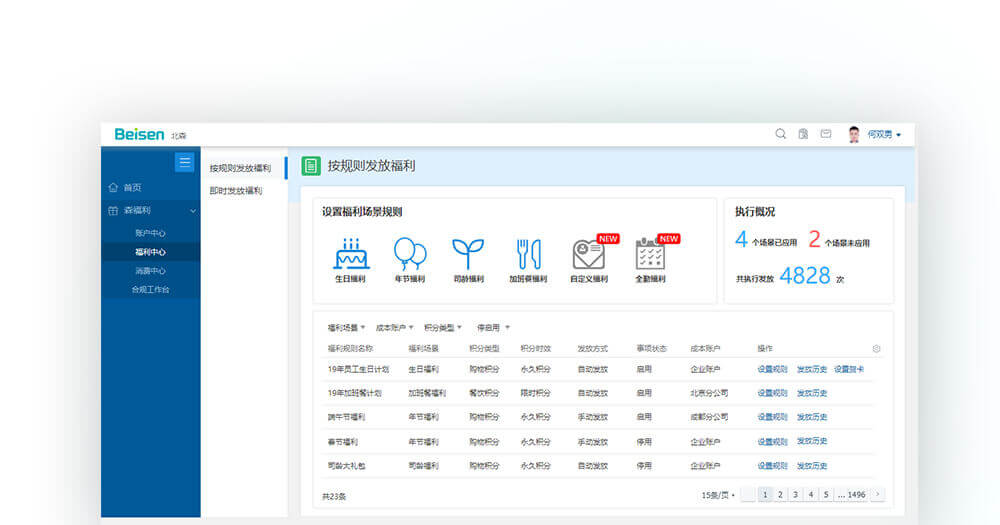1000x525 pixels.
Task: Click 设置规则 for 19年加班餐计划
Action: 772,394
